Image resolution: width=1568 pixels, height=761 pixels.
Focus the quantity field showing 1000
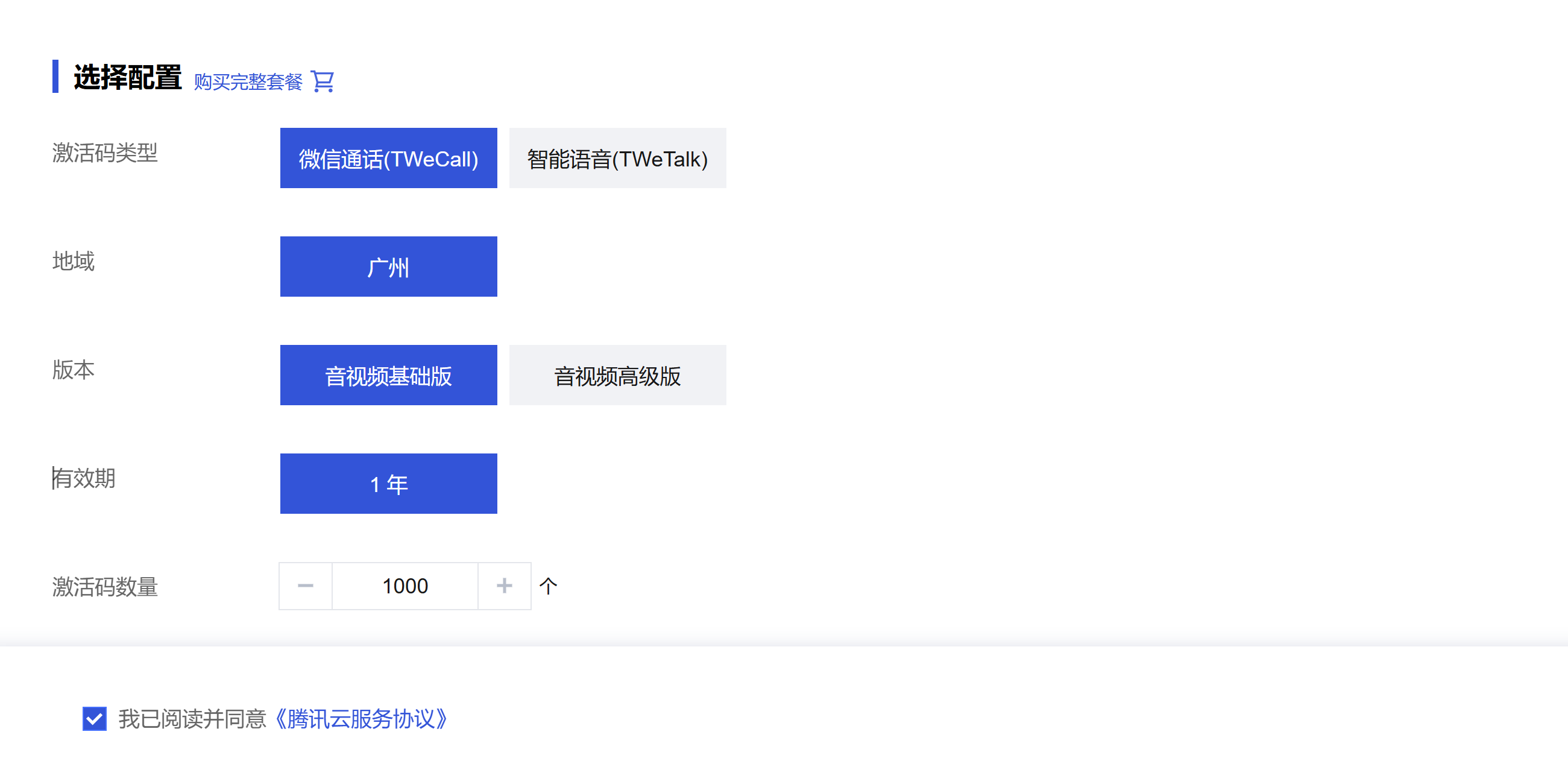pyautogui.click(x=405, y=586)
